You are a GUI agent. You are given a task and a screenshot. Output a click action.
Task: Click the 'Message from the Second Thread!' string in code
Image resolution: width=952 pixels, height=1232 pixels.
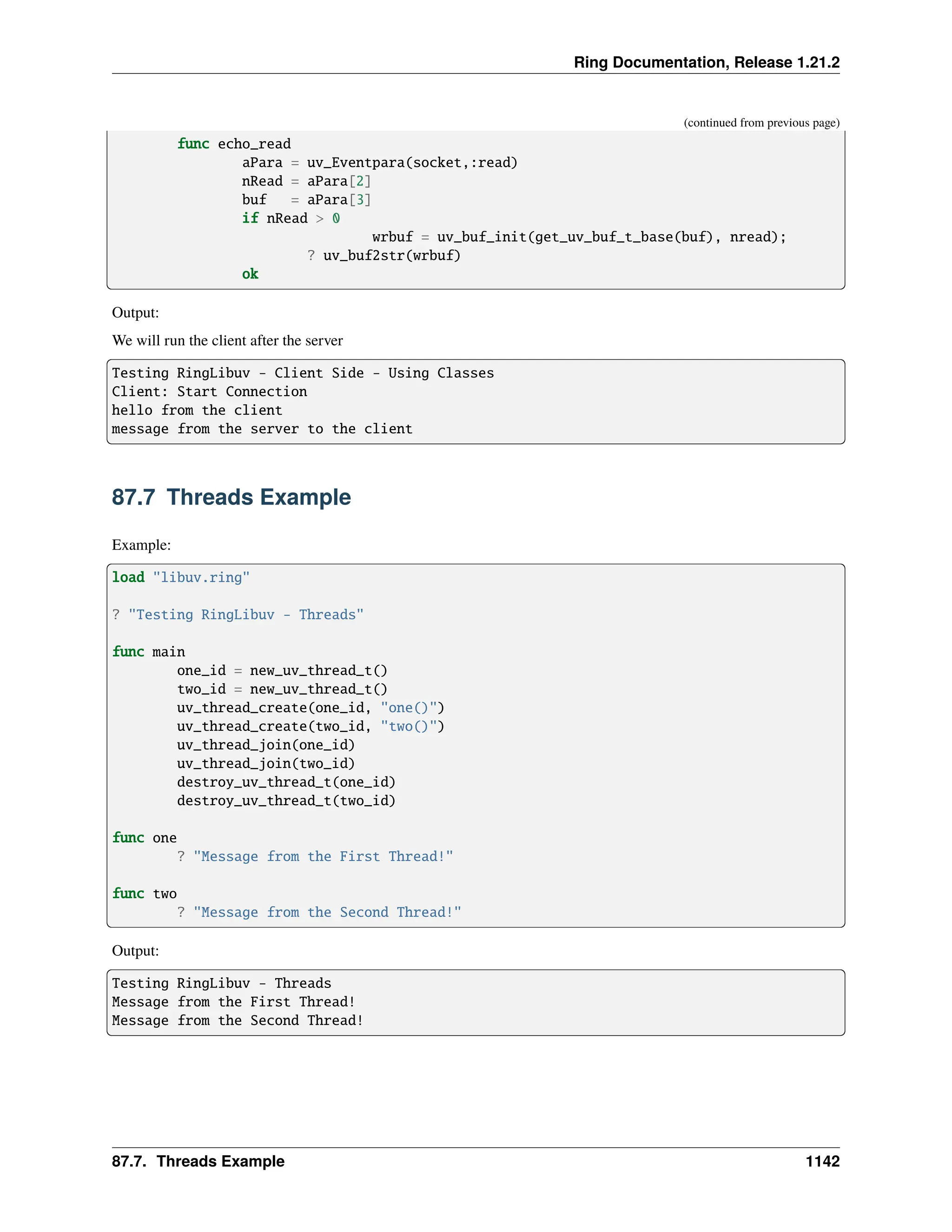(x=327, y=912)
